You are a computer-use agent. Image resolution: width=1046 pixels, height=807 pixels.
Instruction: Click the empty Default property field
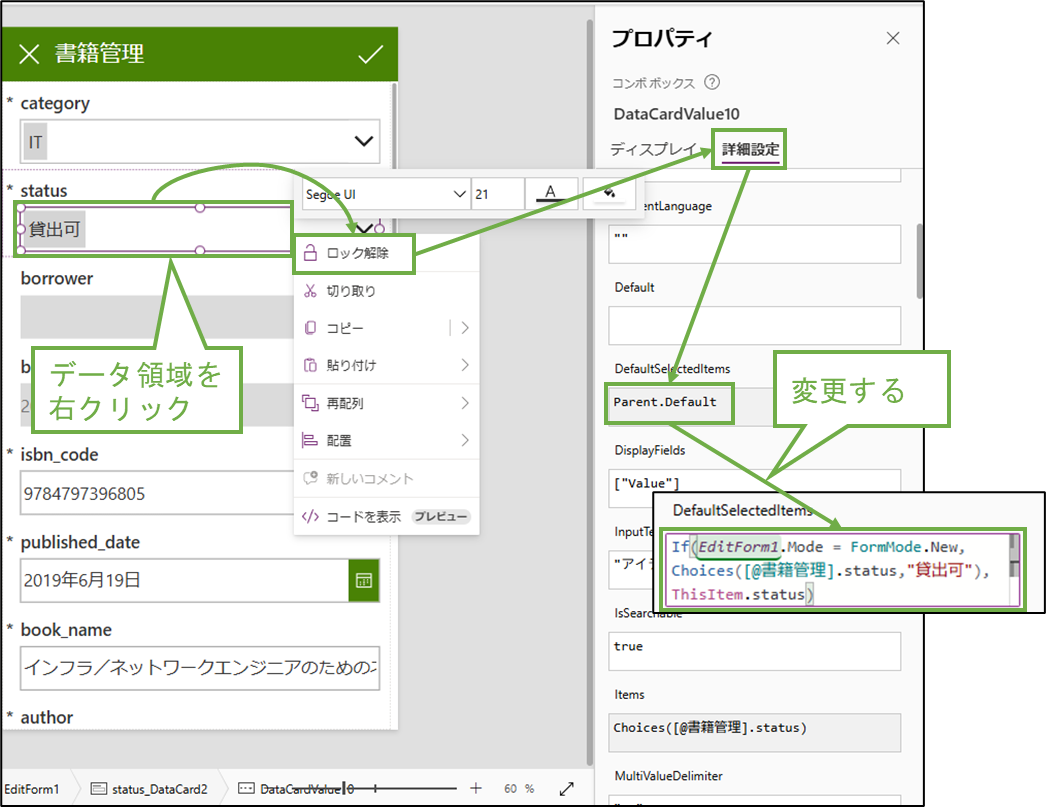(754, 325)
